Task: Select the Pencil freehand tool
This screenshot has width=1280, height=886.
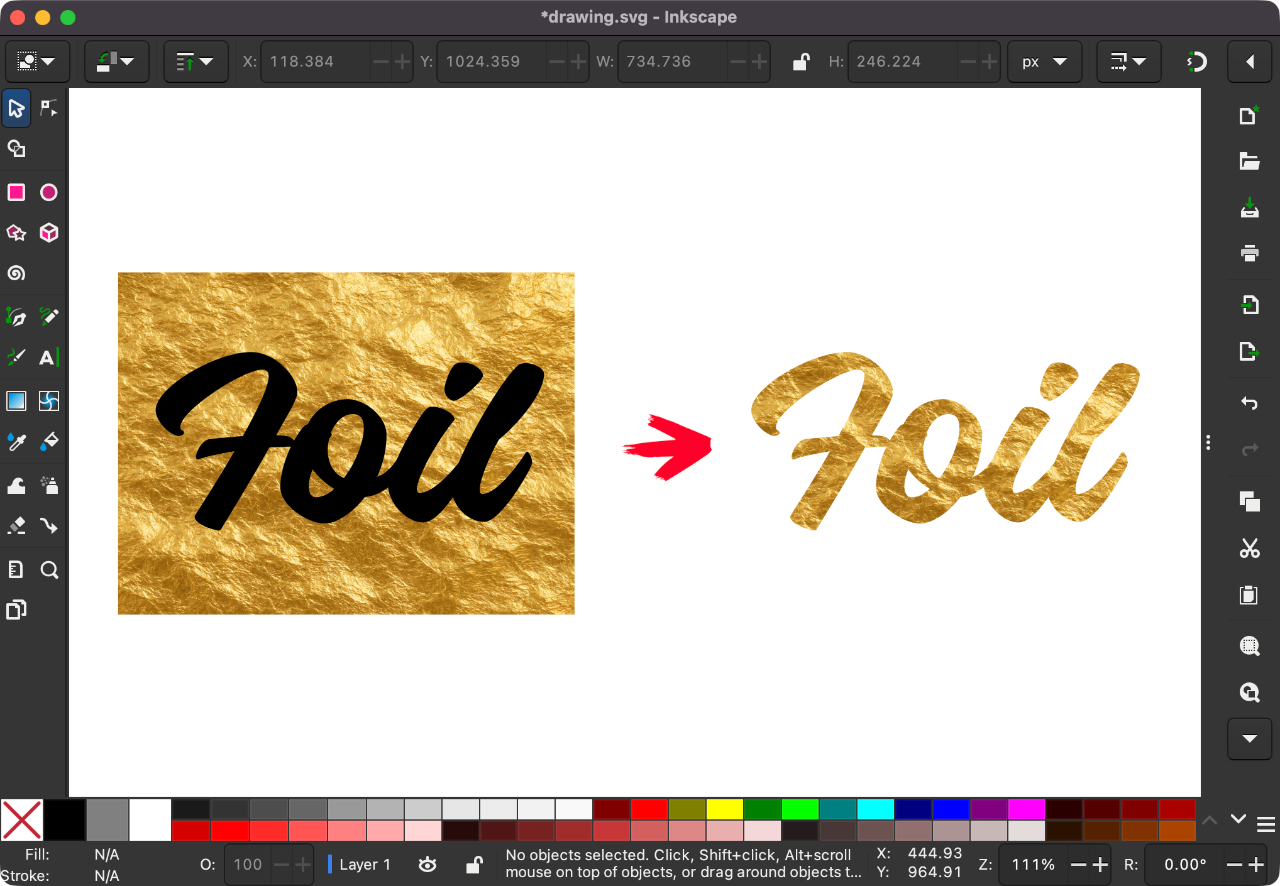Action: click(x=48, y=316)
